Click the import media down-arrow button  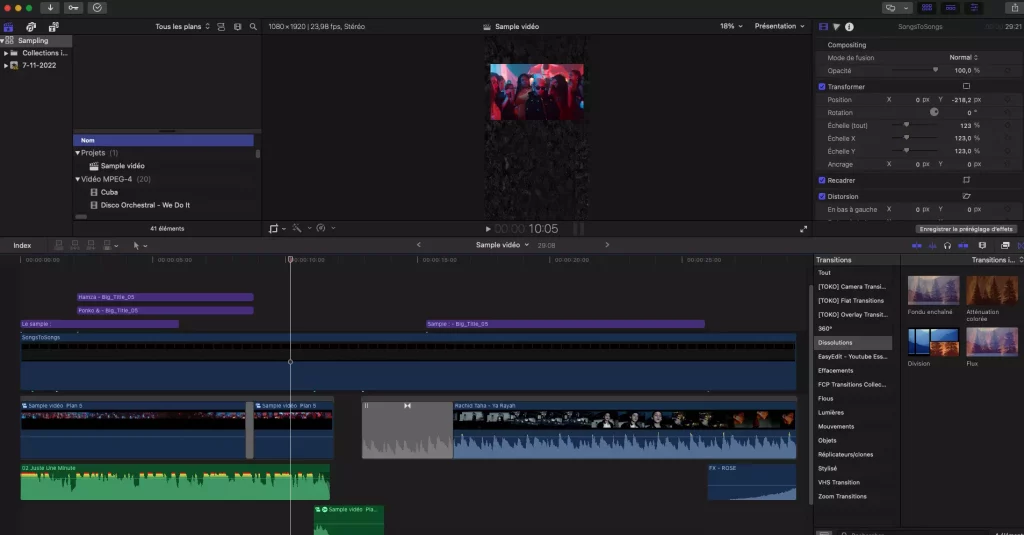[x=49, y=7]
